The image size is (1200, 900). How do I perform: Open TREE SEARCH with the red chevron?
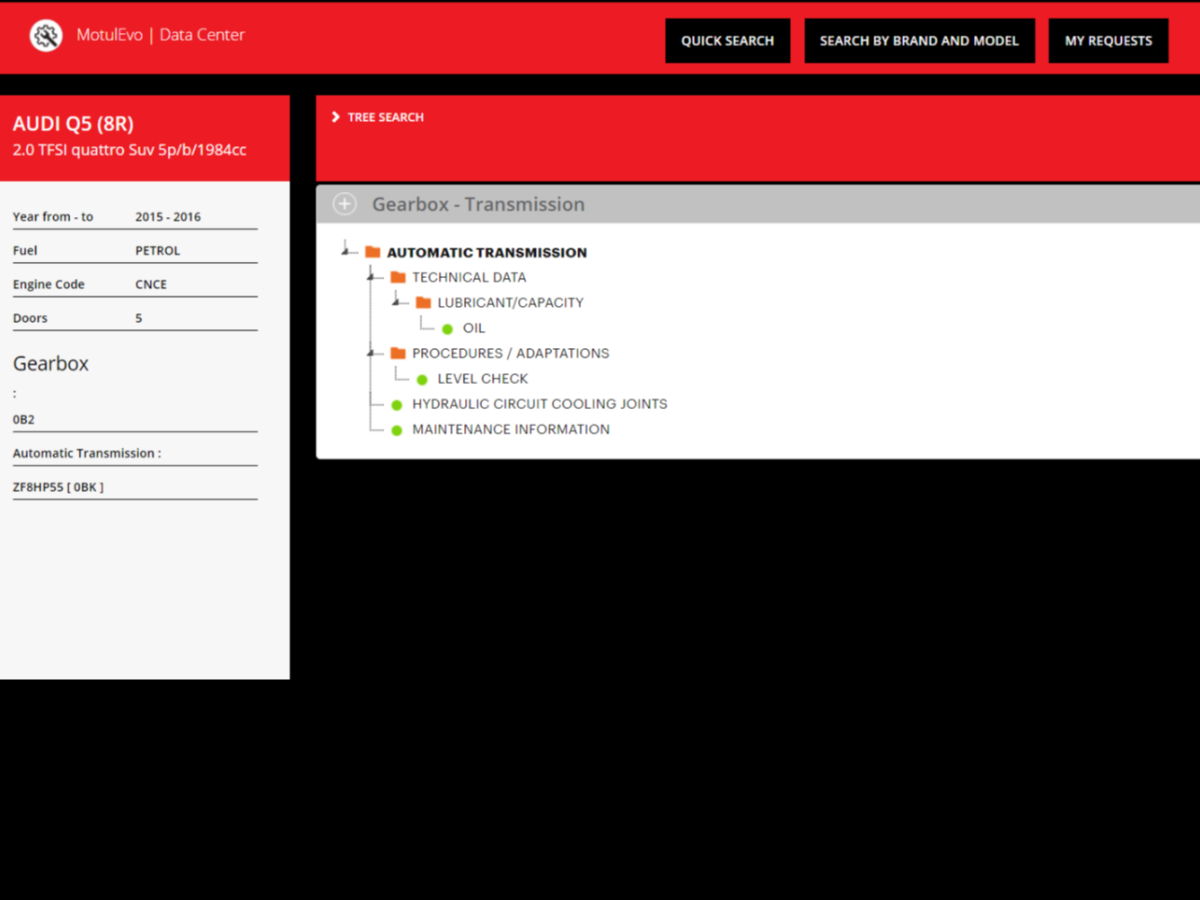click(336, 116)
